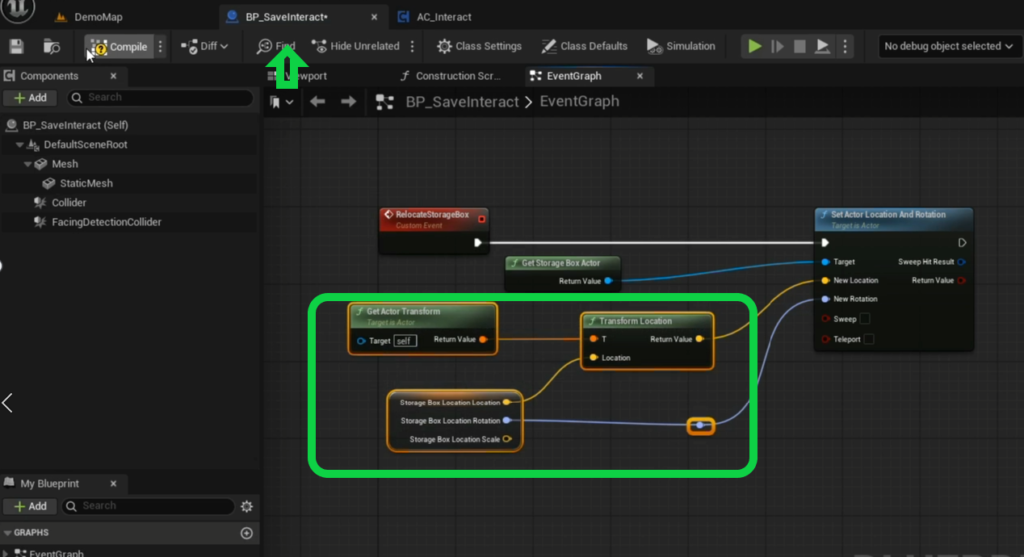
Task: Navigate forward in graph history
Action: click(x=348, y=102)
